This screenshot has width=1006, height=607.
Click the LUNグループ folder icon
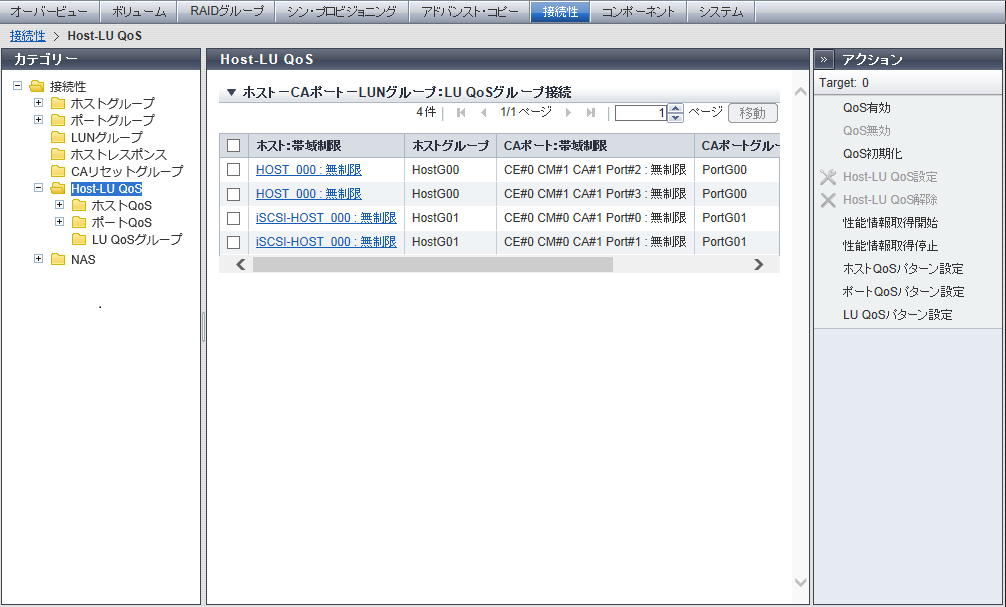coord(58,137)
